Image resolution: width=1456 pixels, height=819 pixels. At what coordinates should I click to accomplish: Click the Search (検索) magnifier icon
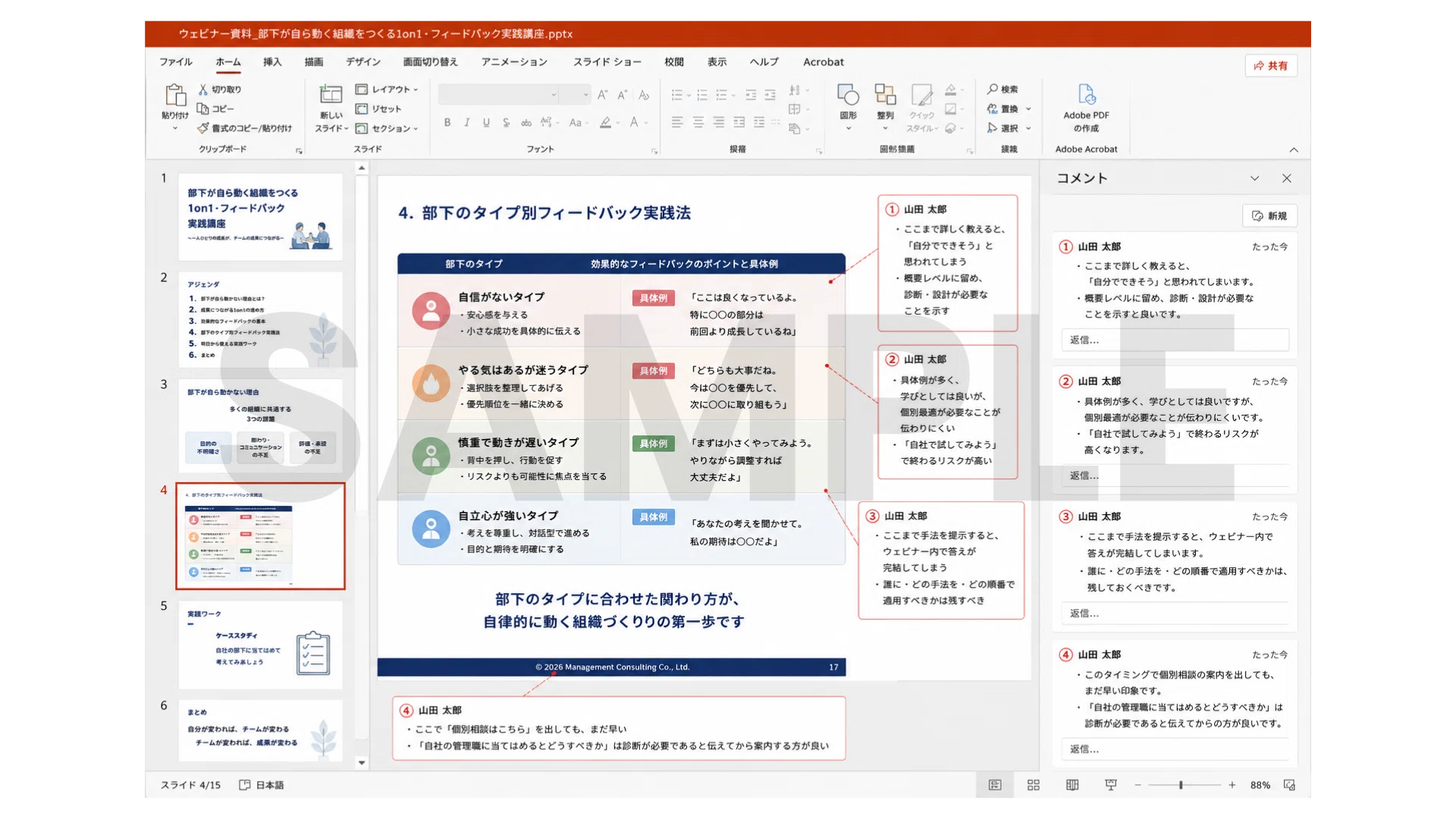coord(993,89)
